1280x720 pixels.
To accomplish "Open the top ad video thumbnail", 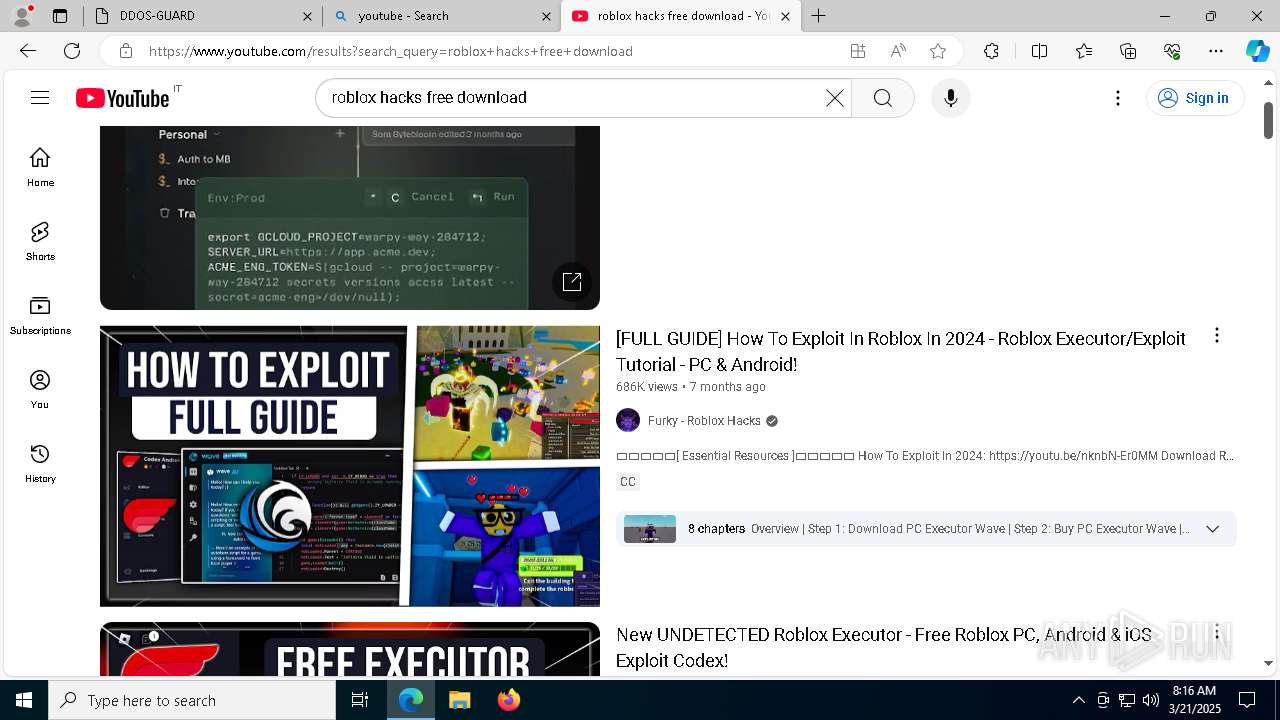I will point(350,218).
